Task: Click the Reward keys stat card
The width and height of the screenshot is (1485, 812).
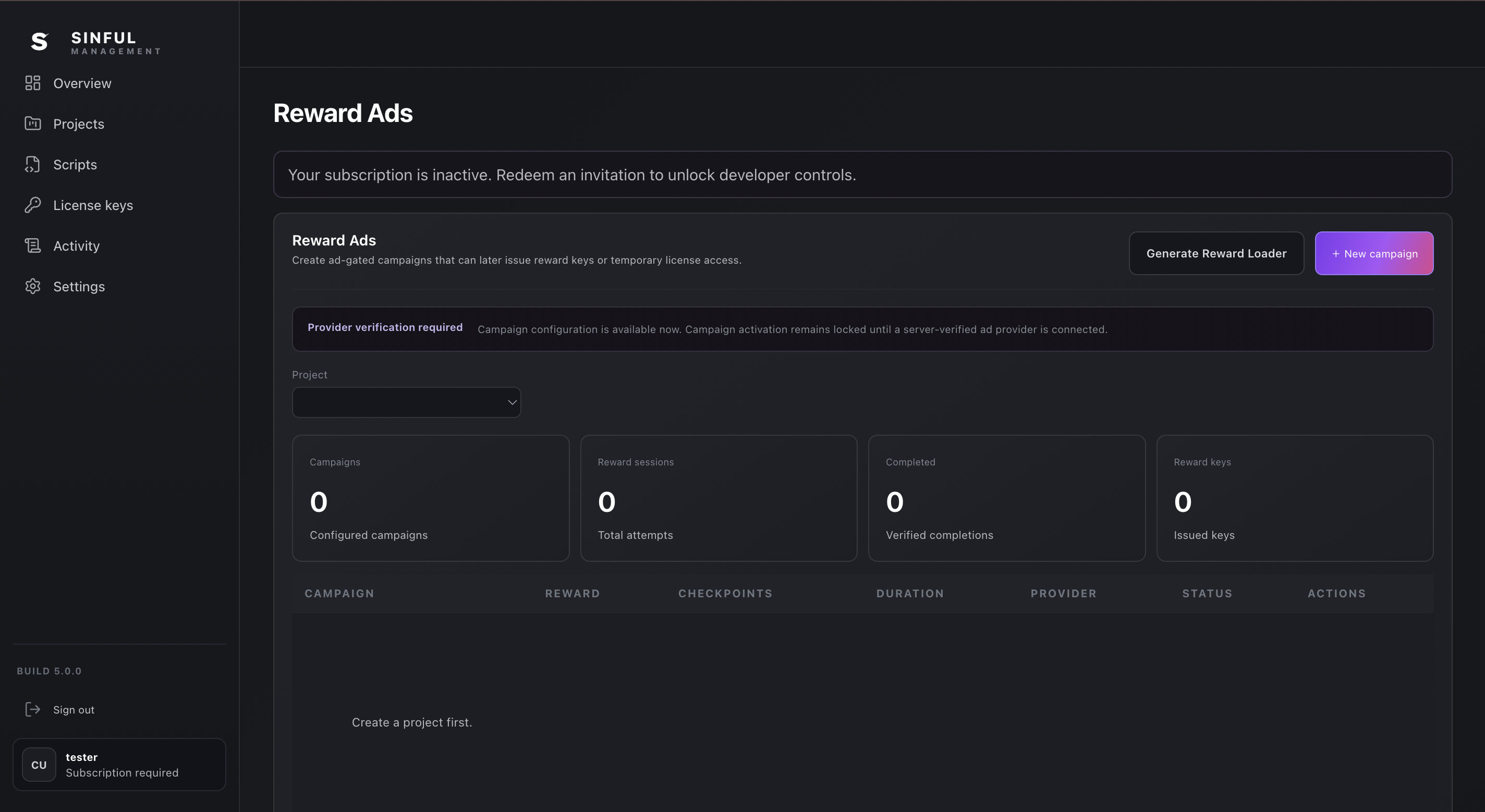Action: (x=1295, y=498)
